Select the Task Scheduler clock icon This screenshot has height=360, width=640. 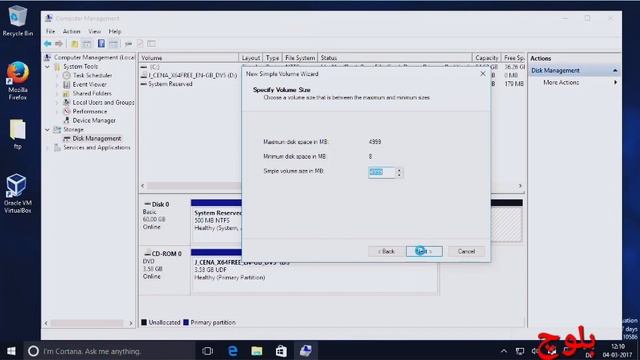click(x=67, y=76)
